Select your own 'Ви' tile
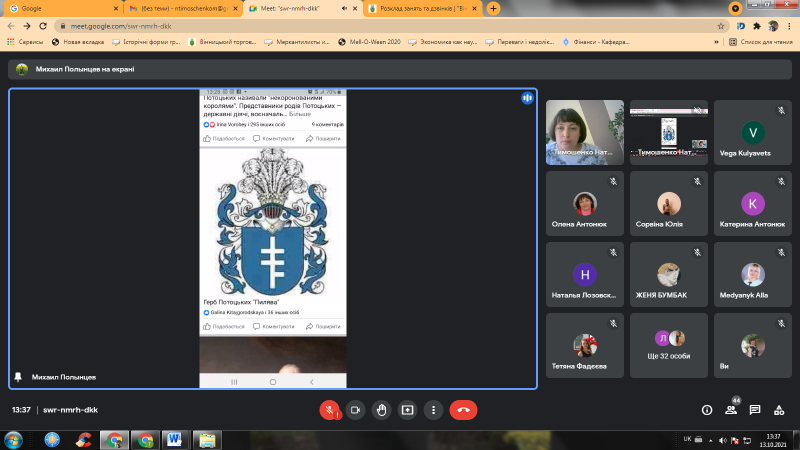The image size is (800, 450). click(x=753, y=345)
